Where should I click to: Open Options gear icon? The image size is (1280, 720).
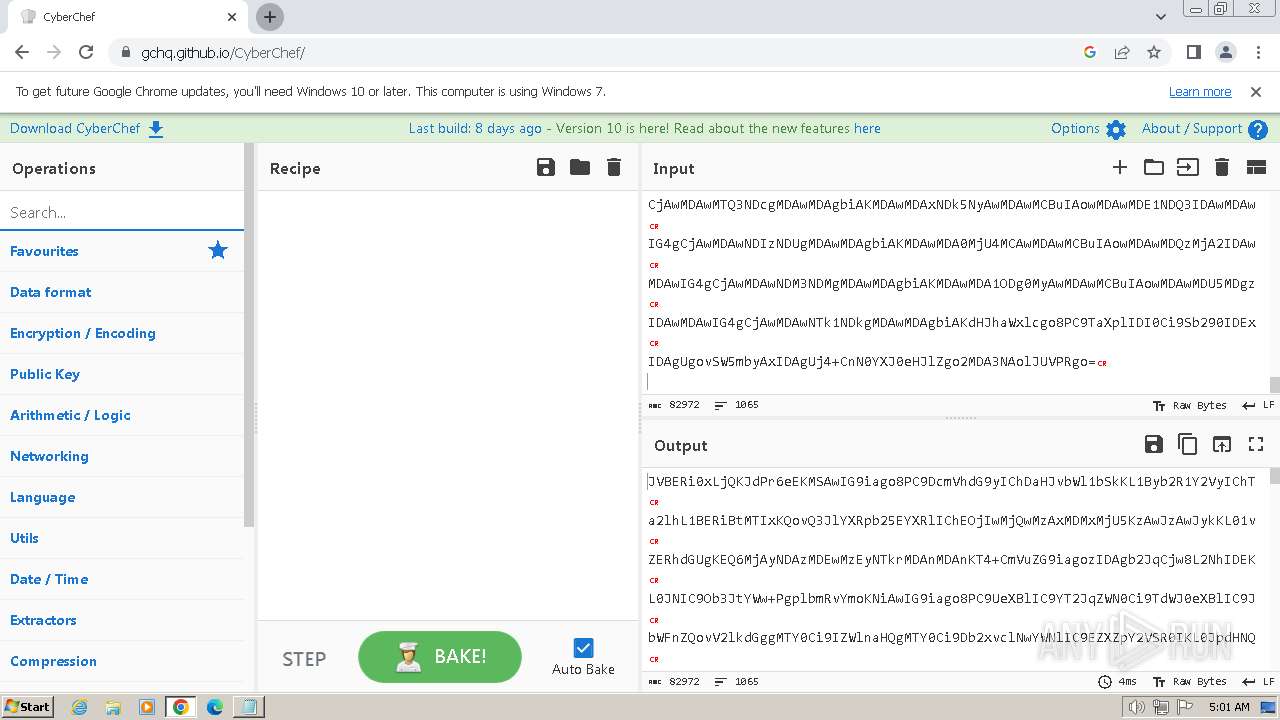coord(1116,129)
